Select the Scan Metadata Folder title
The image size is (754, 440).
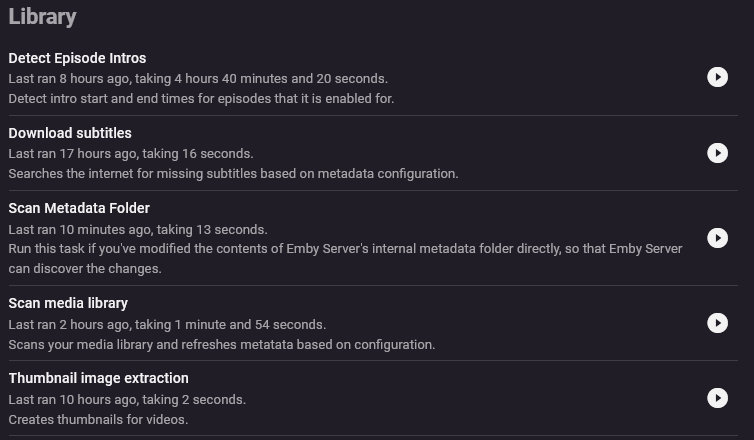tap(79, 208)
